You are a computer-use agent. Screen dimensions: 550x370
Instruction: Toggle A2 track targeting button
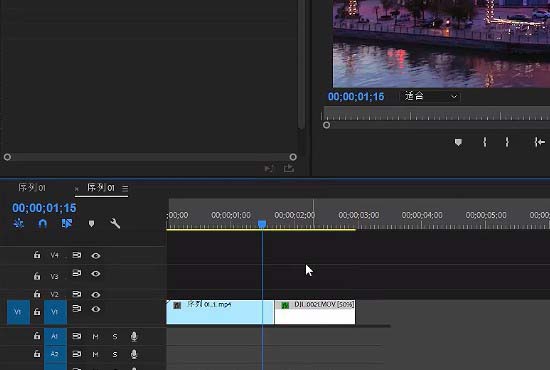tap(55, 354)
